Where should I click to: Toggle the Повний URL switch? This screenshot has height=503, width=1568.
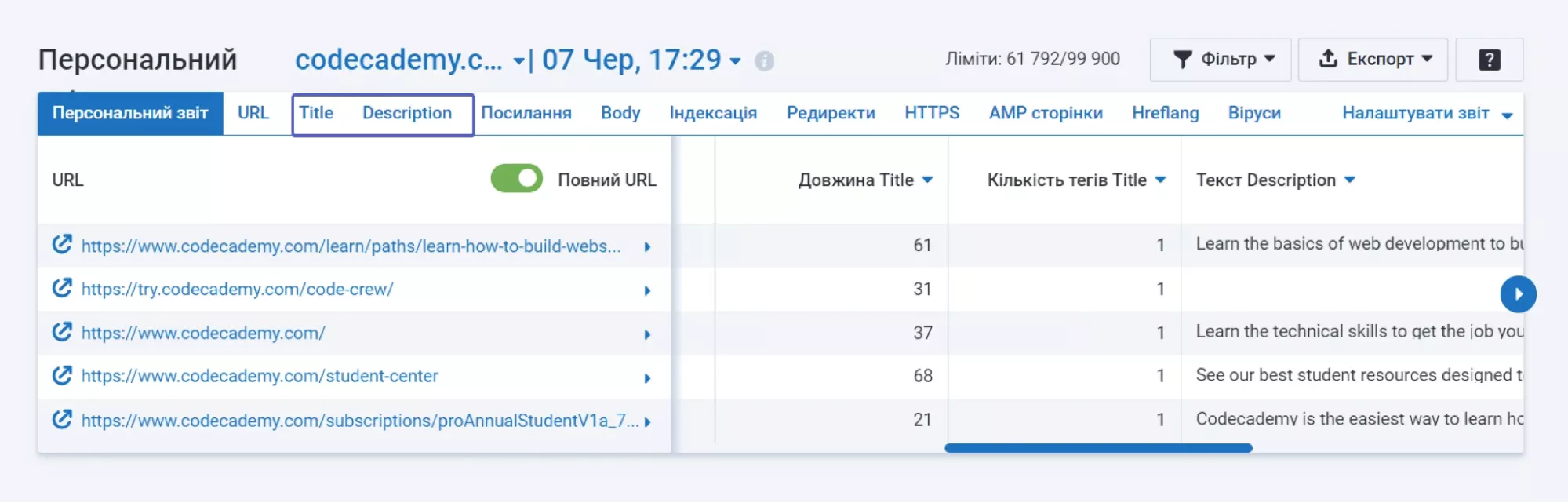point(516,179)
